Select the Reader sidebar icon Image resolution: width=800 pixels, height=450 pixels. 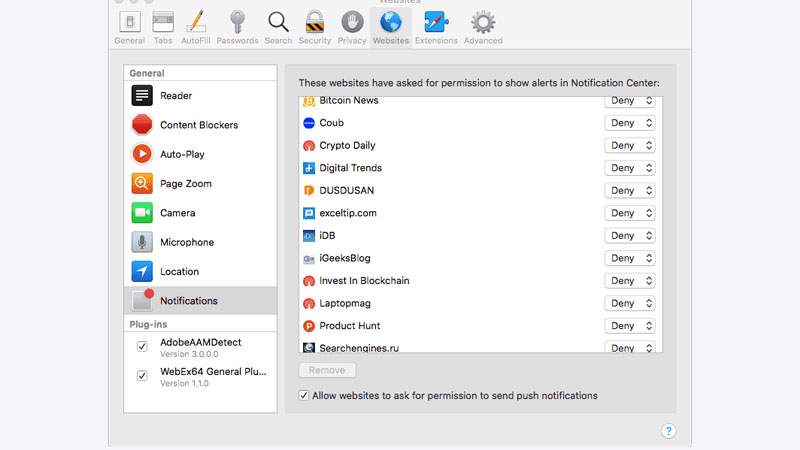click(142, 95)
